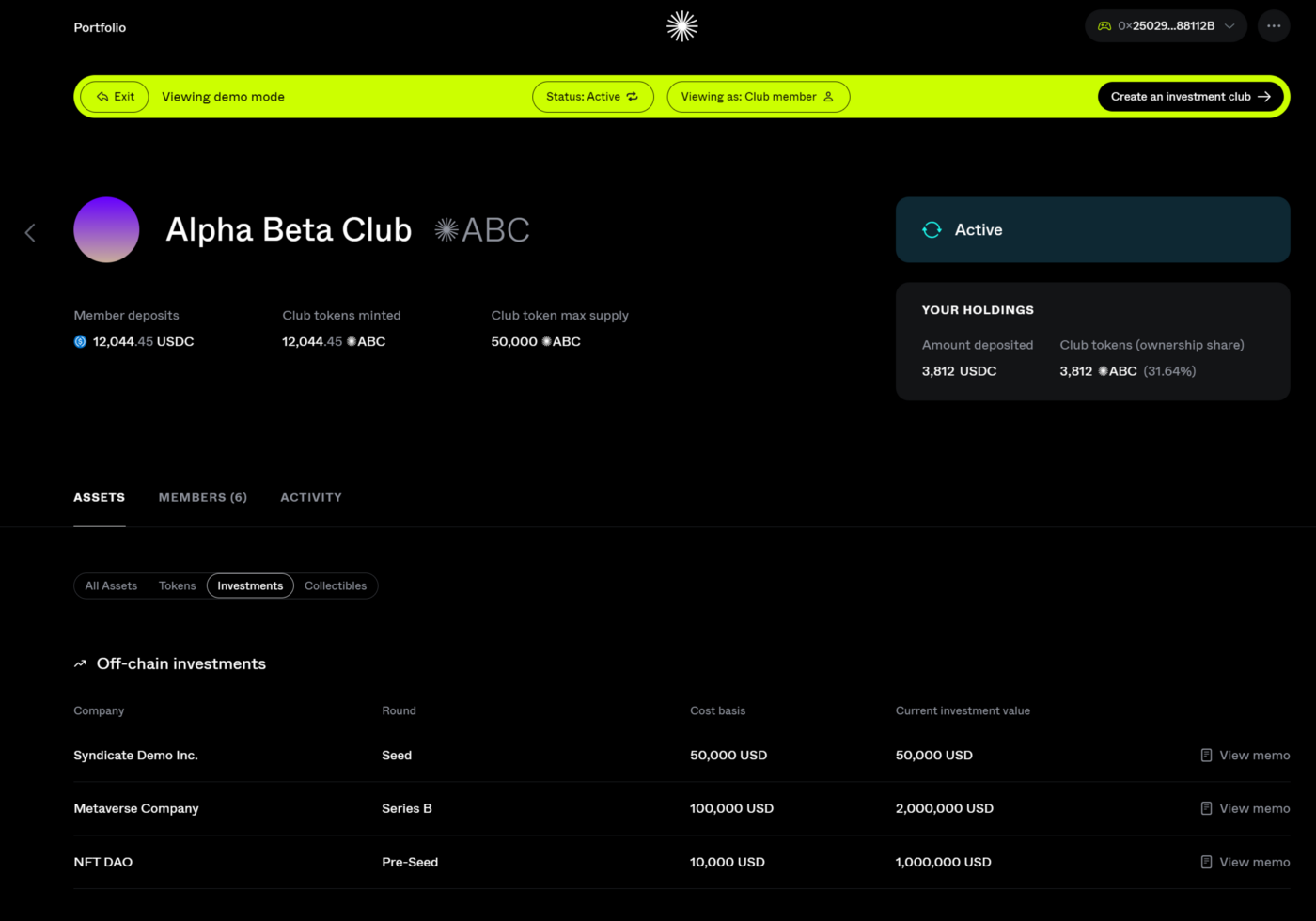
Task: Select the Collectibles filter
Action: tap(336, 585)
